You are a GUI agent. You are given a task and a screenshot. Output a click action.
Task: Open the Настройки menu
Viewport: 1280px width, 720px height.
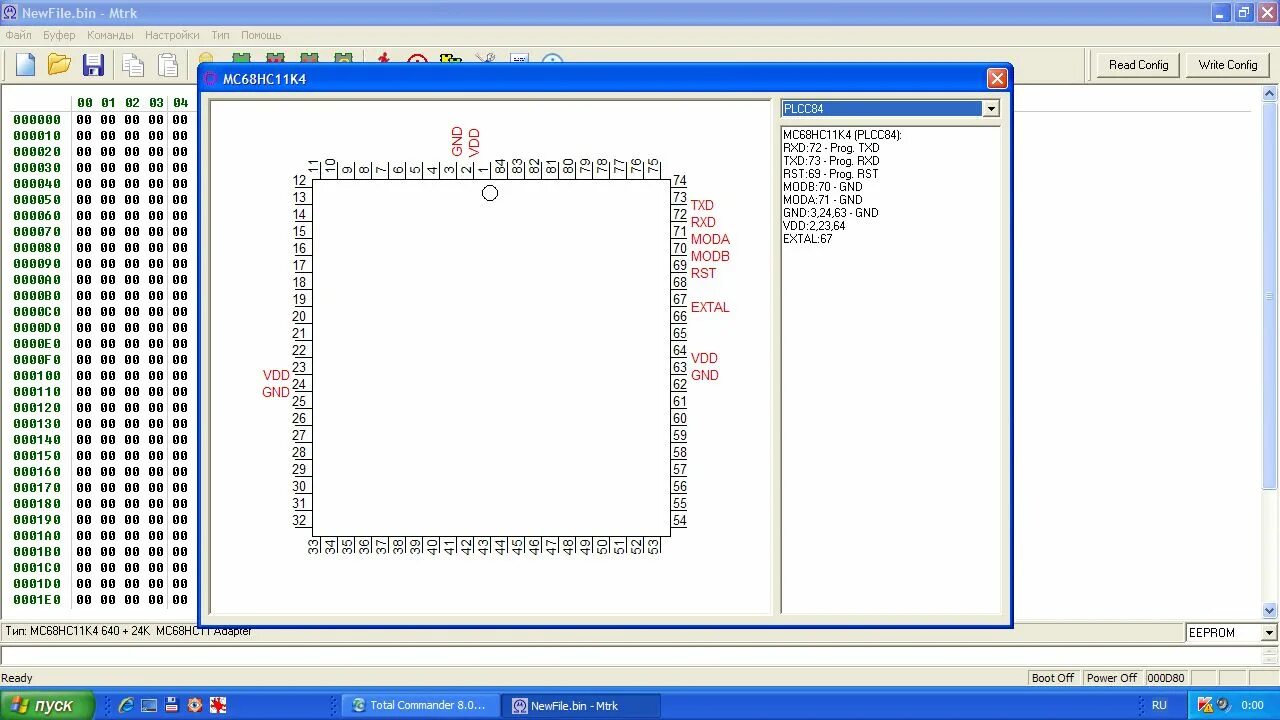coord(172,35)
